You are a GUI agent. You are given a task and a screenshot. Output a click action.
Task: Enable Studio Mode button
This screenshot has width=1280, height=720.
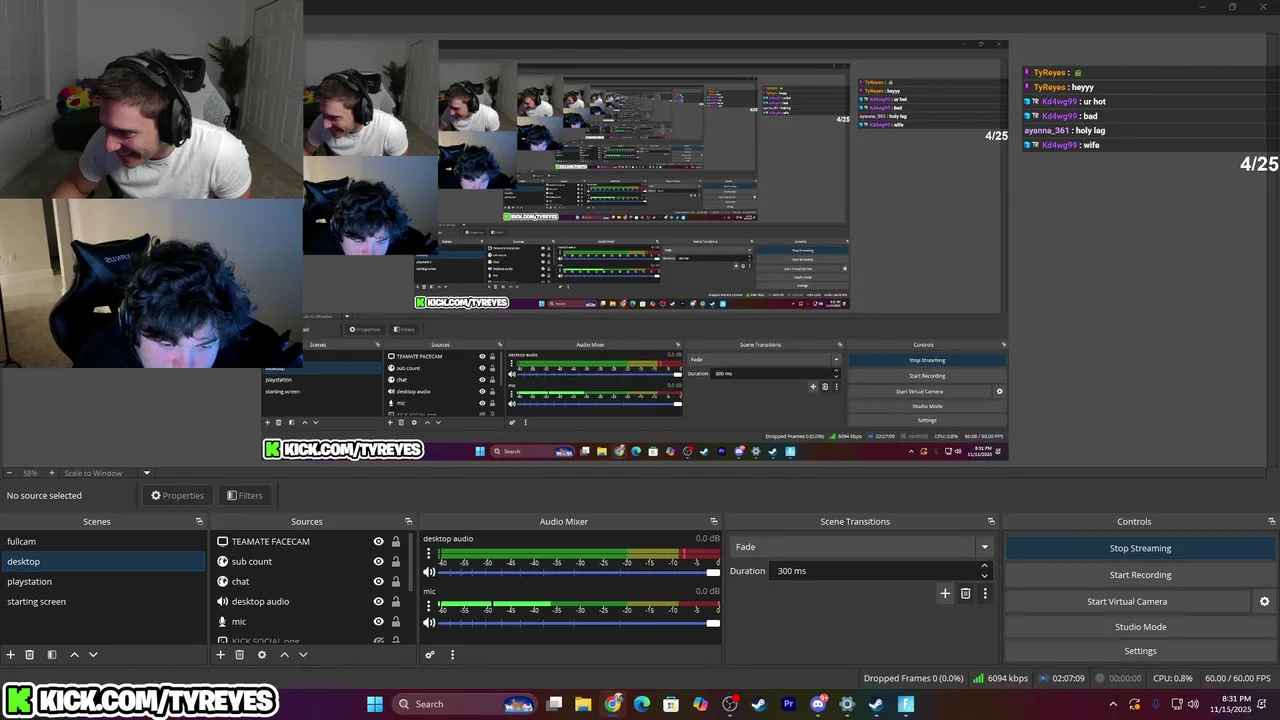[x=1140, y=627]
